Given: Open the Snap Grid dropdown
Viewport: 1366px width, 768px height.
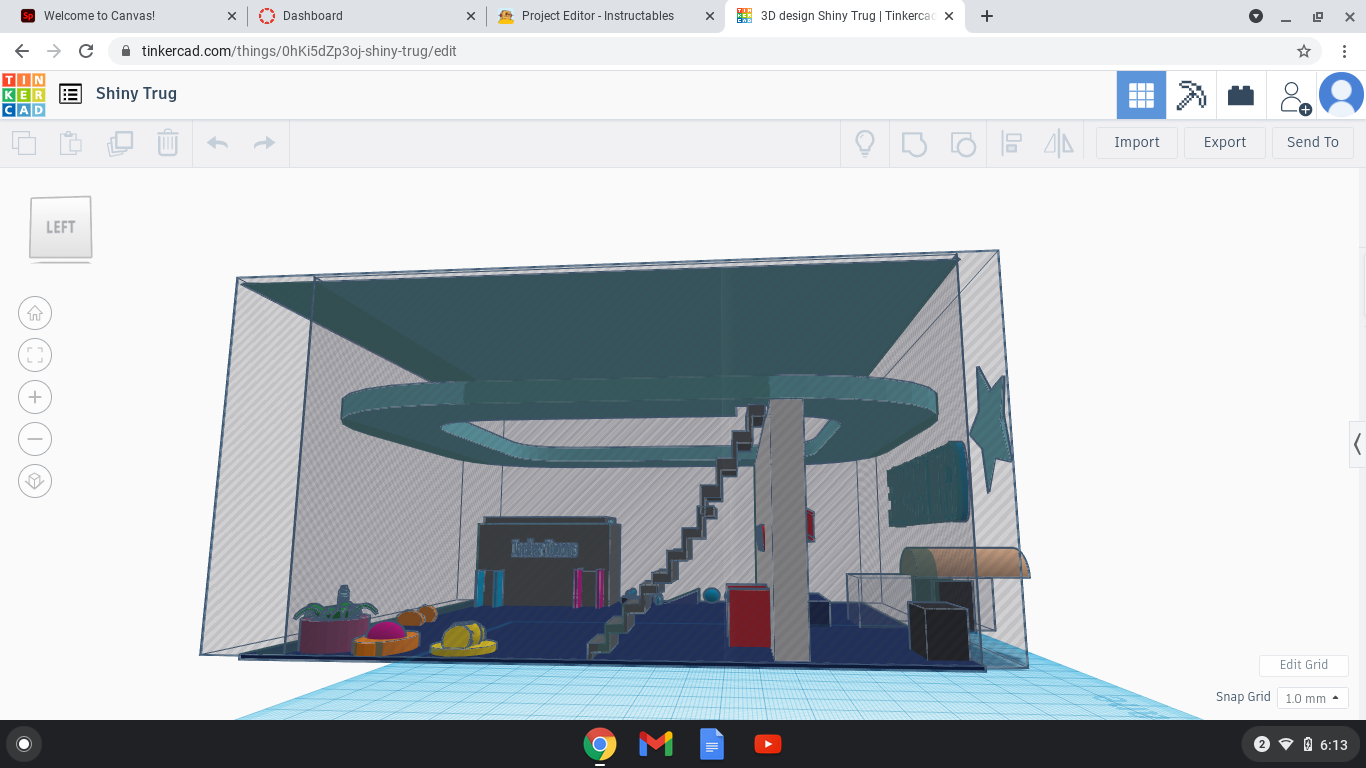Looking at the screenshot, I should pyautogui.click(x=1312, y=697).
